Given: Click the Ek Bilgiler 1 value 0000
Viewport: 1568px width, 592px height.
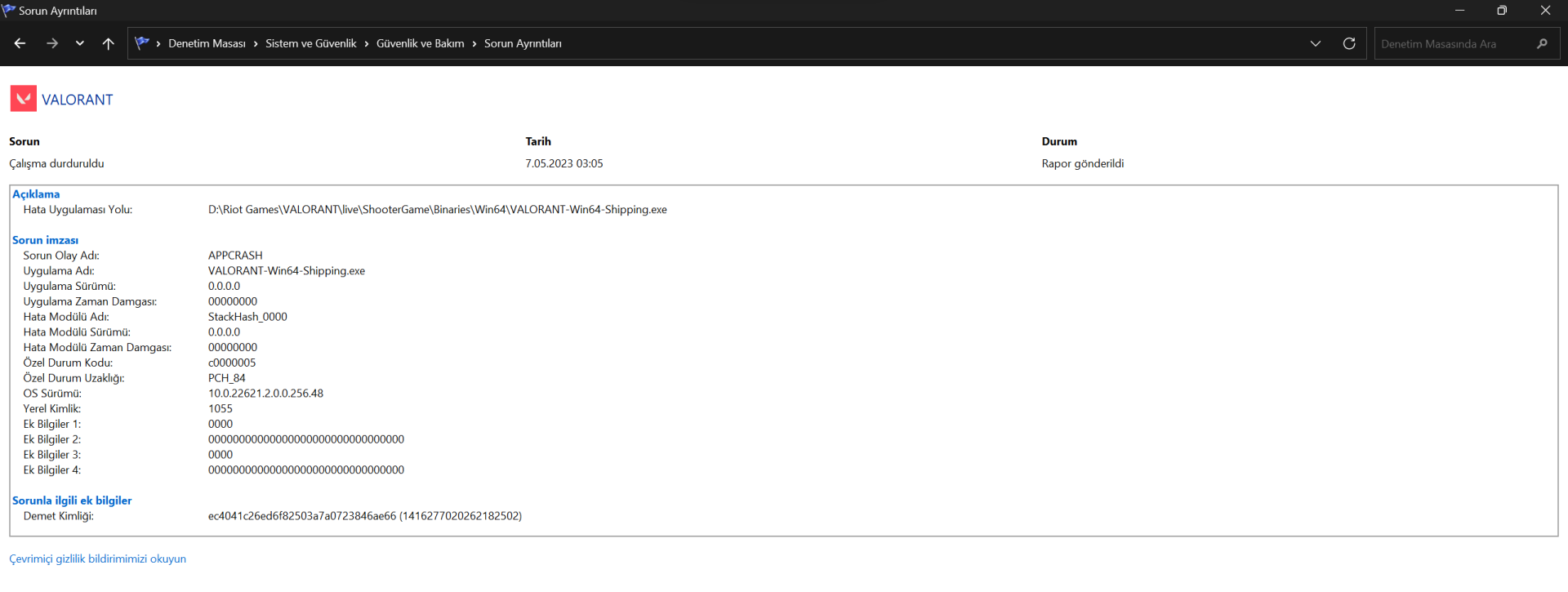Looking at the screenshot, I should (x=220, y=424).
